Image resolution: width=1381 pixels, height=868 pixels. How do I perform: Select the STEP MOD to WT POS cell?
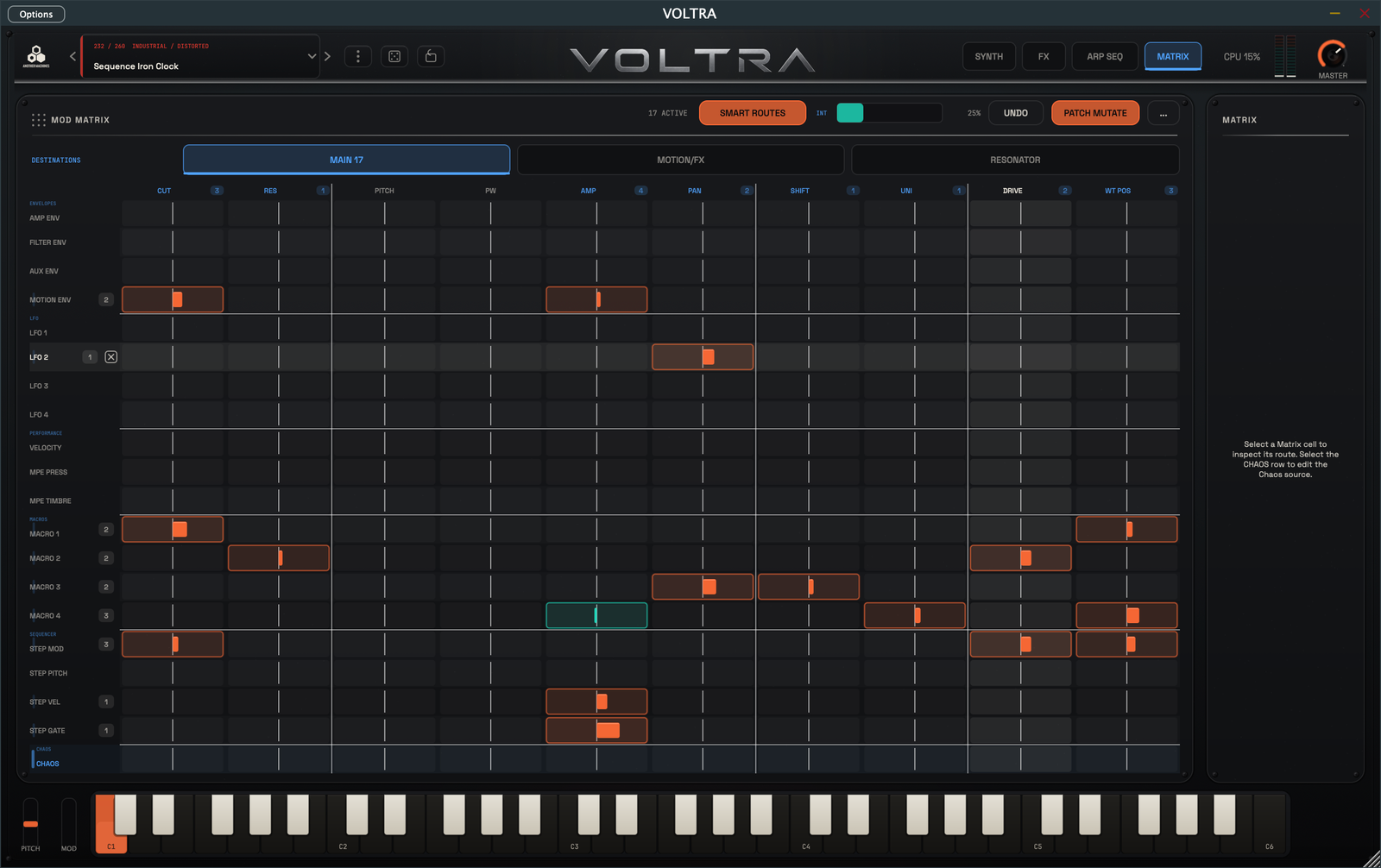coord(1126,644)
